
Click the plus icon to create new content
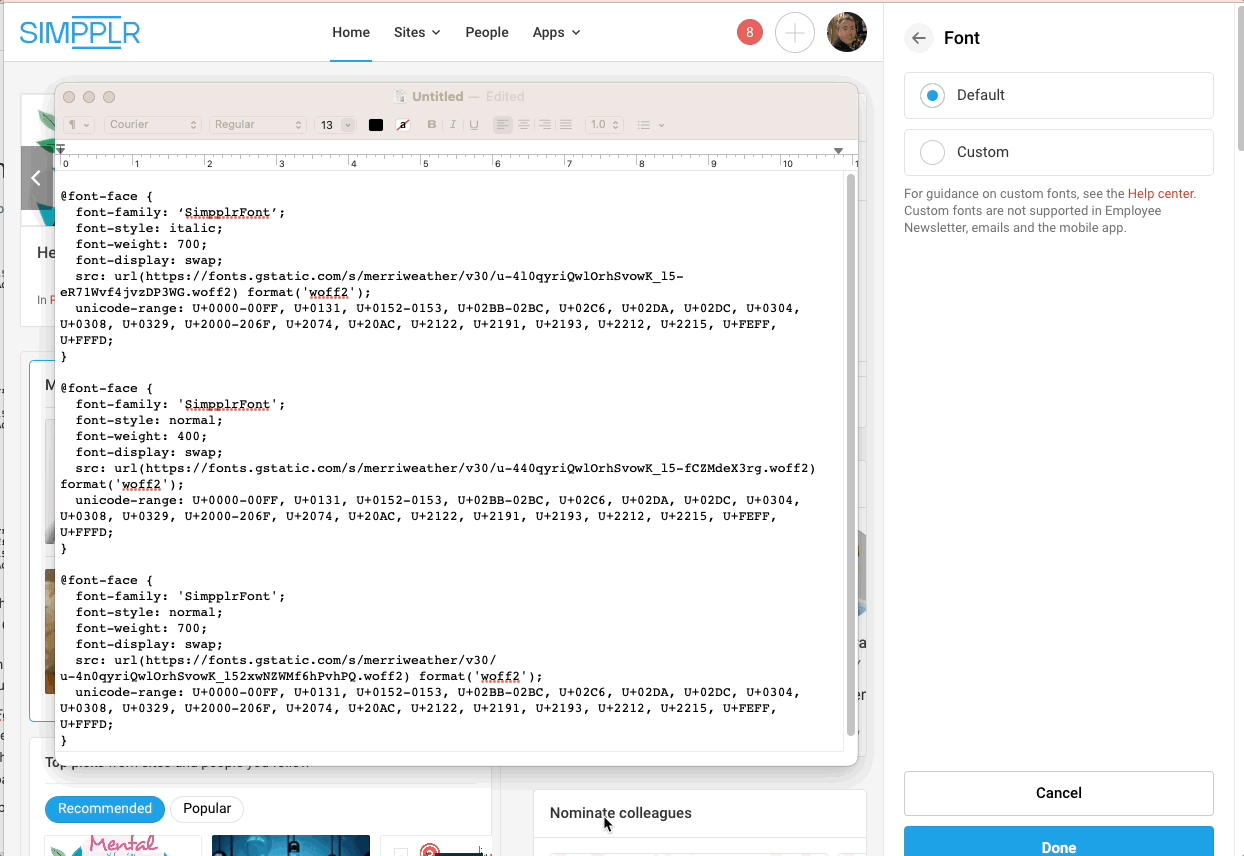tap(795, 32)
